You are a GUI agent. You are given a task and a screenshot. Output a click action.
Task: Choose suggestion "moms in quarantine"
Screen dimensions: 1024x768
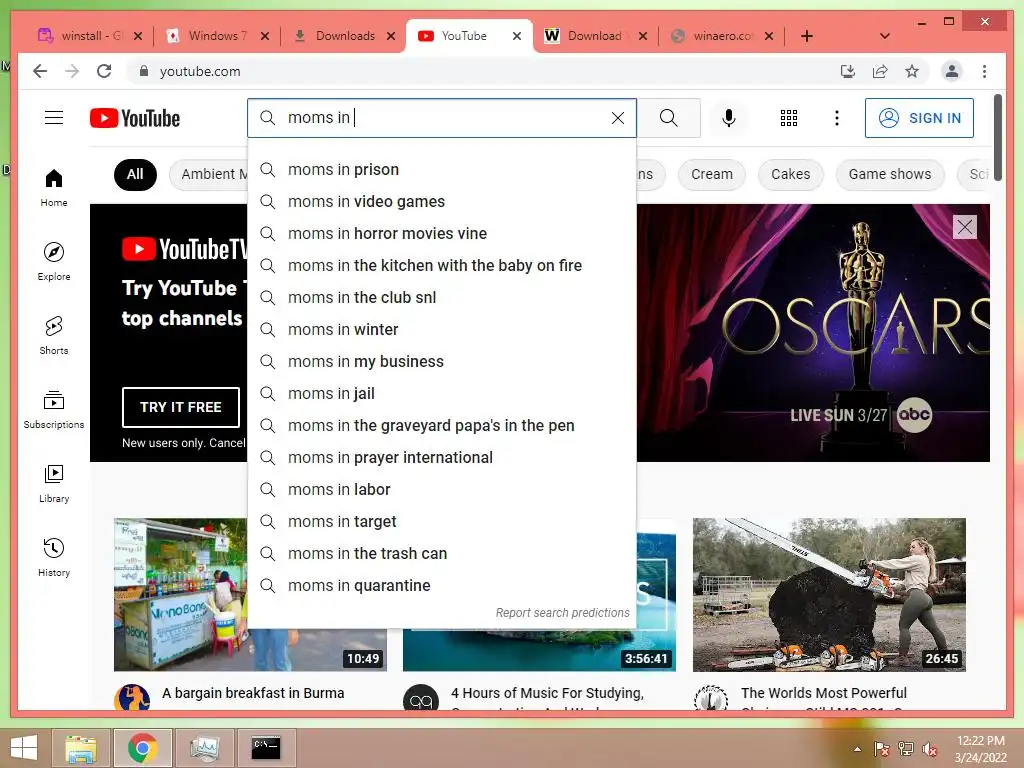click(x=441, y=586)
